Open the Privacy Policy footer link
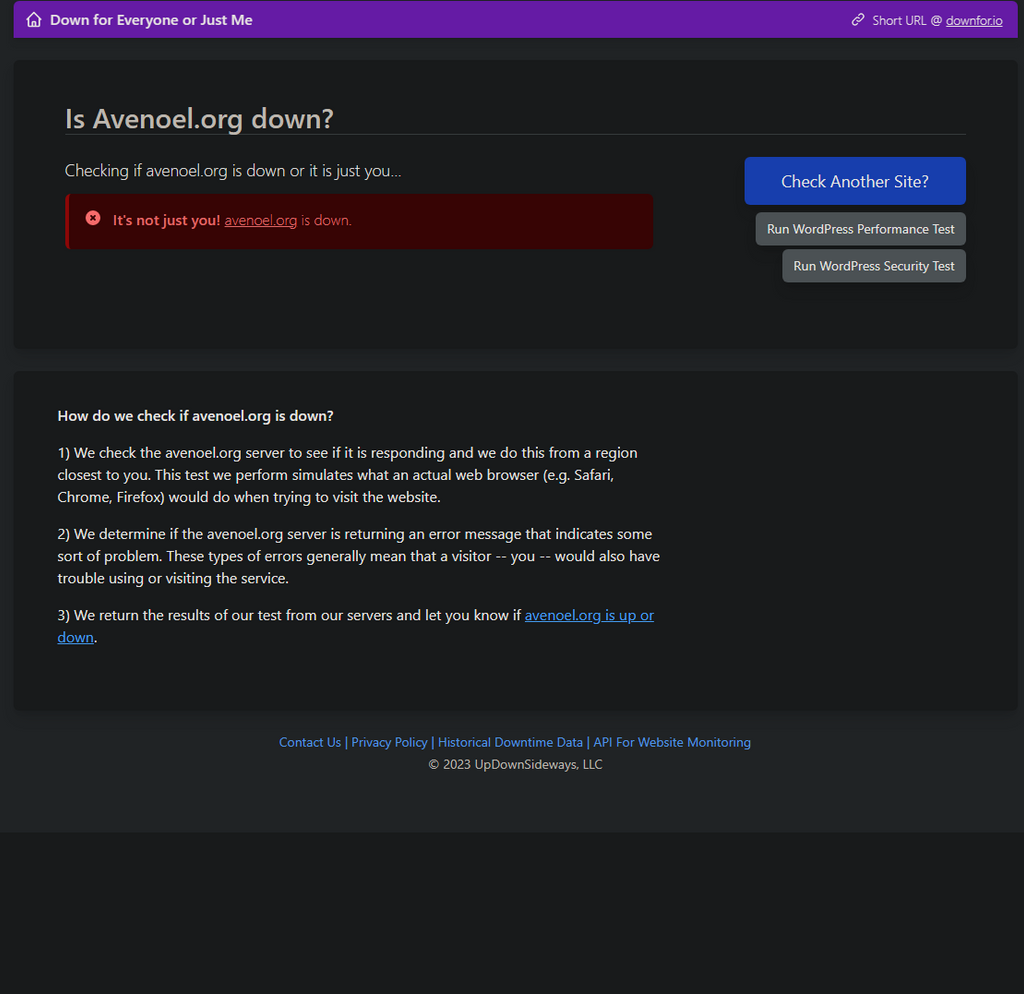Viewport: 1024px width, 994px height. click(x=389, y=743)
